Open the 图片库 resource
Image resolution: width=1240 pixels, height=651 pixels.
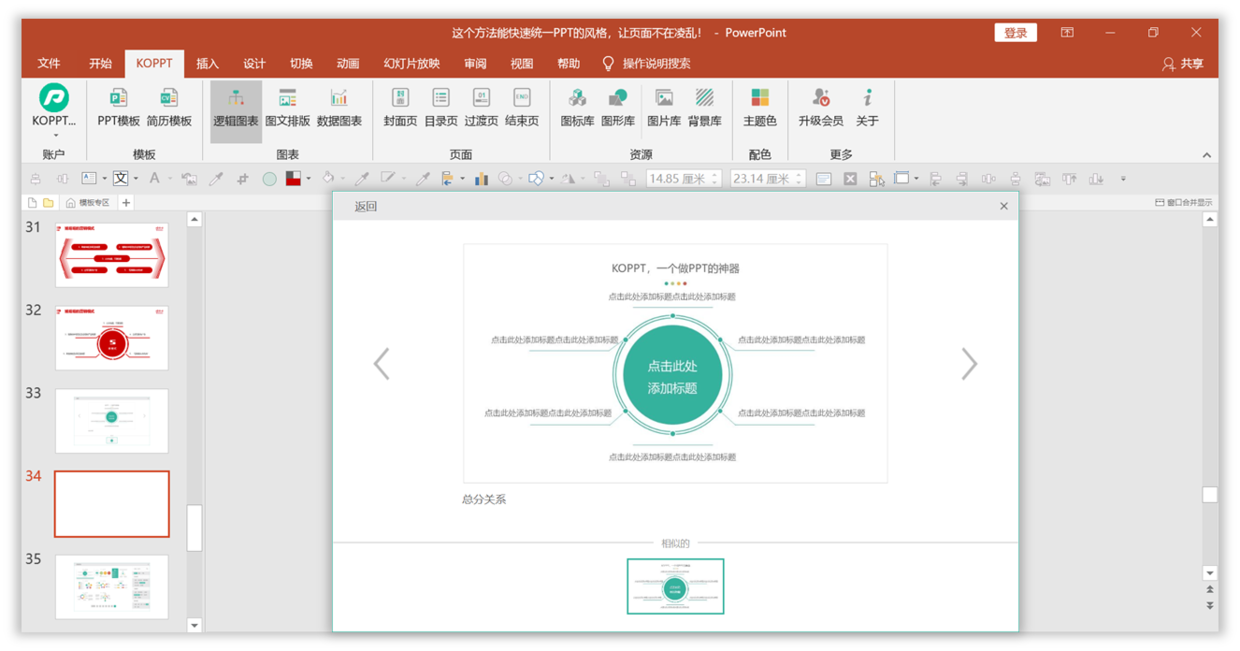pos(664,107)
